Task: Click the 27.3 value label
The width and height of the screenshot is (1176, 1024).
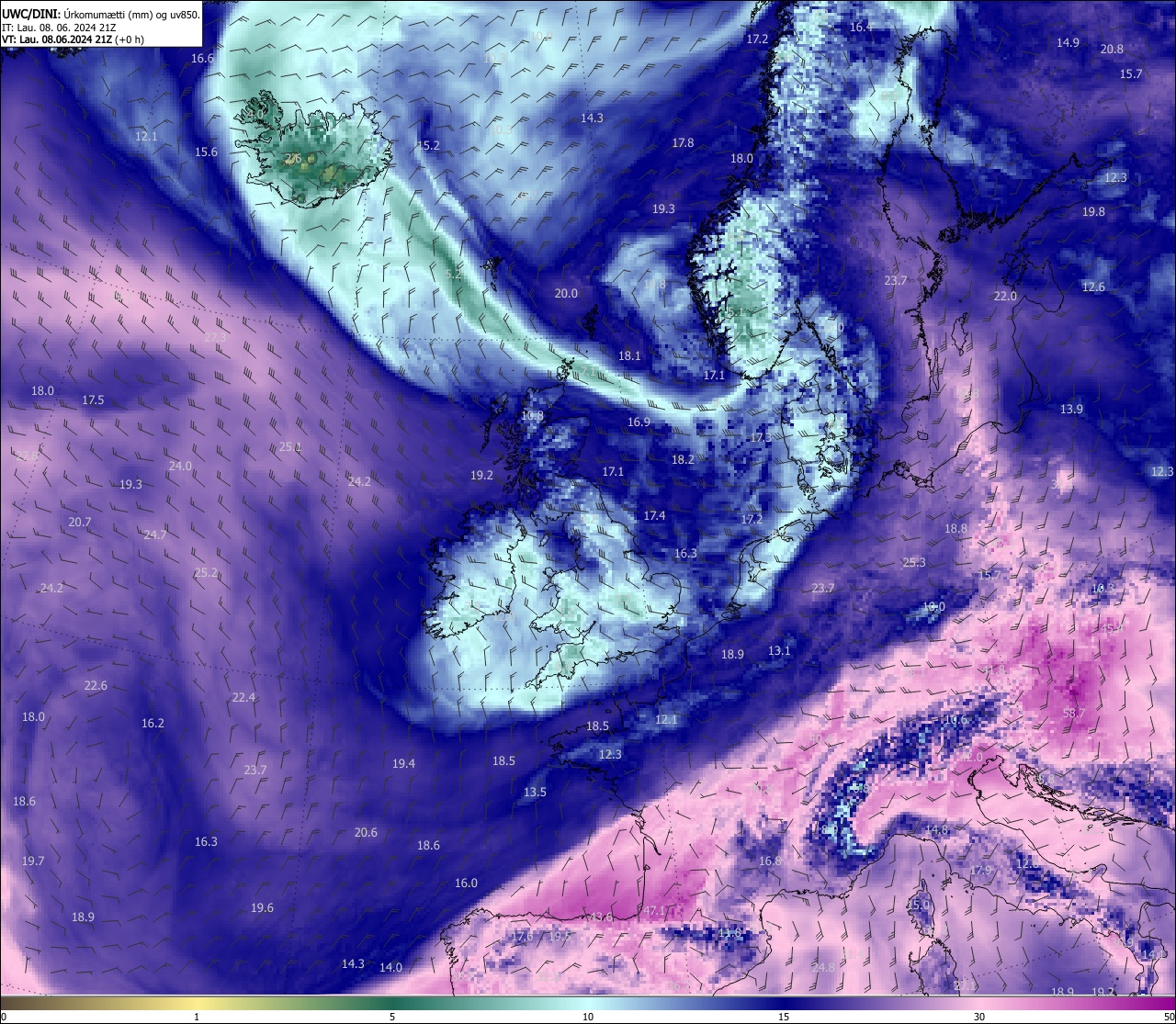Action: click(x=215, y=337)
